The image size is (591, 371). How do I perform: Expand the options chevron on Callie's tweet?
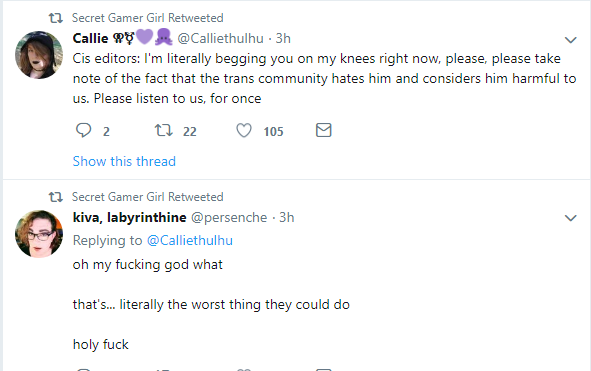point(571,40)
